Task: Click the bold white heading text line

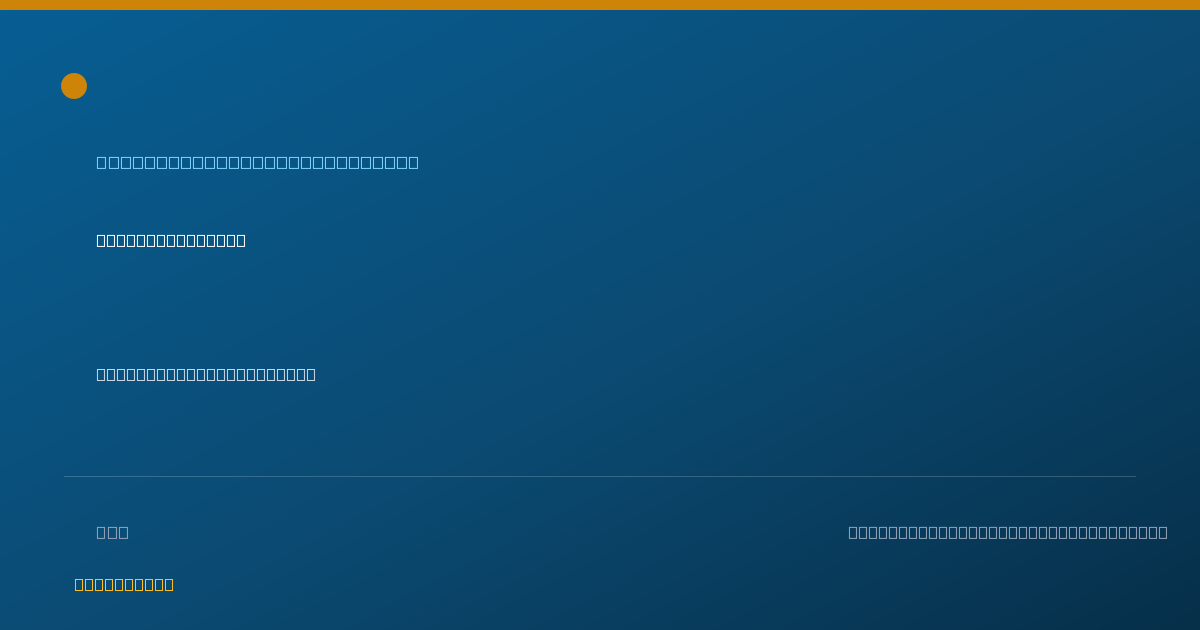Action: pos(171,240)
